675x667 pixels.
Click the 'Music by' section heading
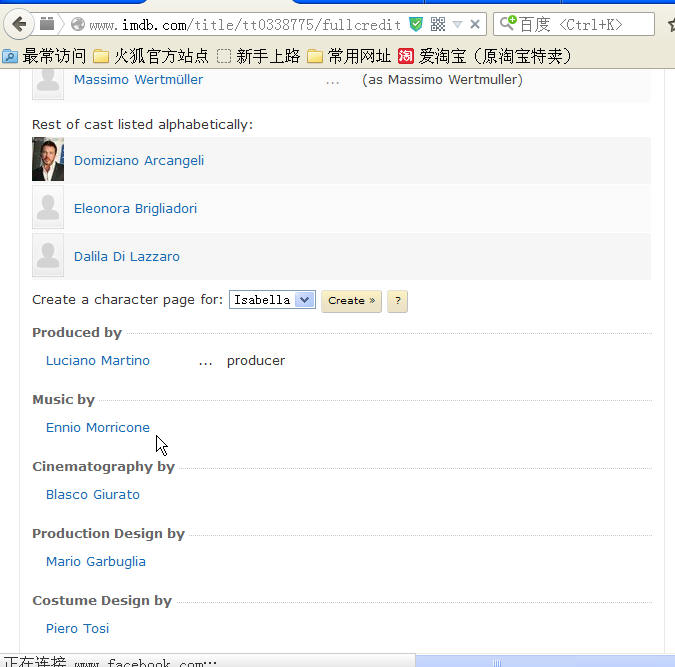point(63,400)
